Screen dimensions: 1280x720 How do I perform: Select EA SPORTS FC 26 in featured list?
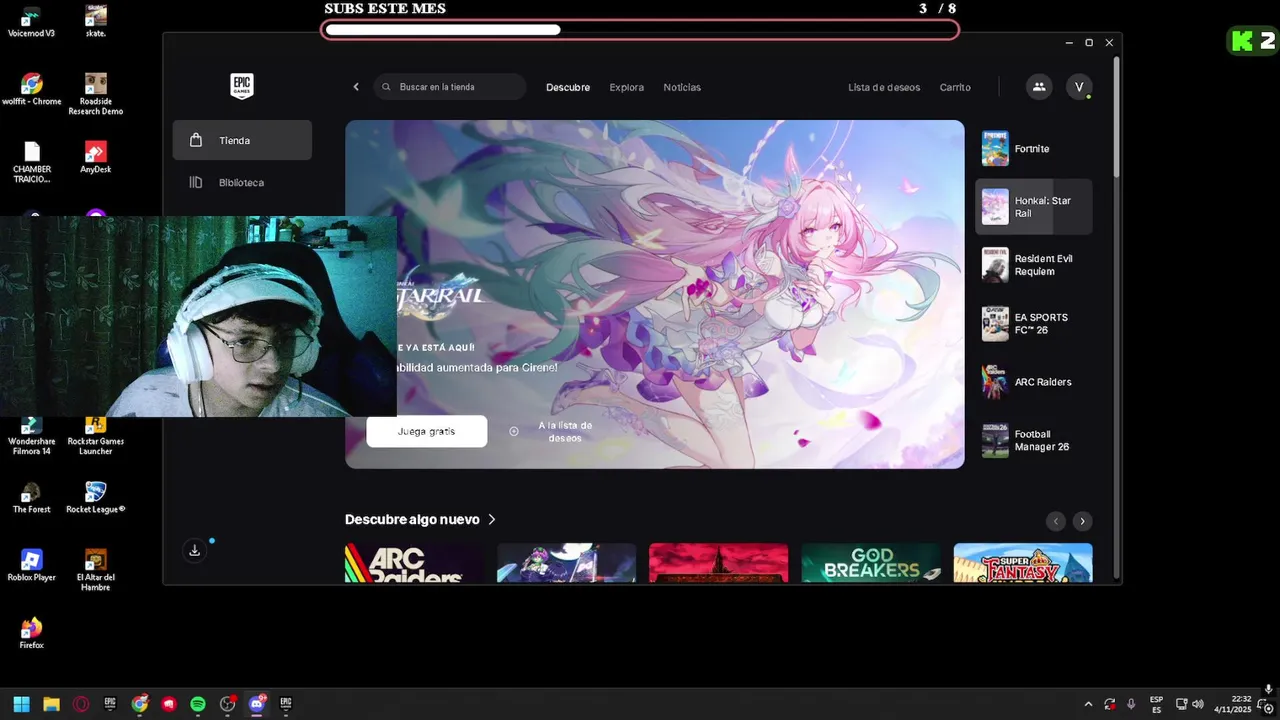point(1034,323)
